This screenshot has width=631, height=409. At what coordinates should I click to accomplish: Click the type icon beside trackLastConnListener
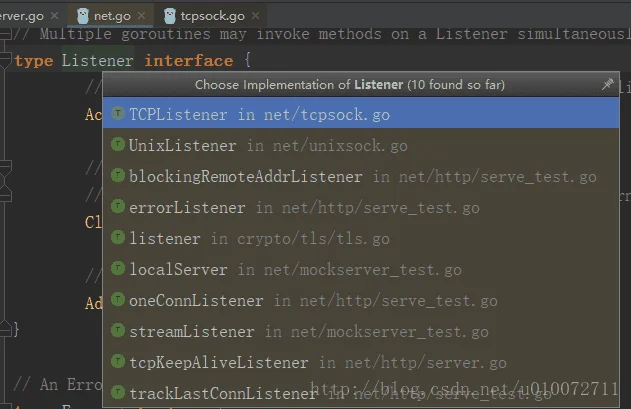tap(118, 392)
